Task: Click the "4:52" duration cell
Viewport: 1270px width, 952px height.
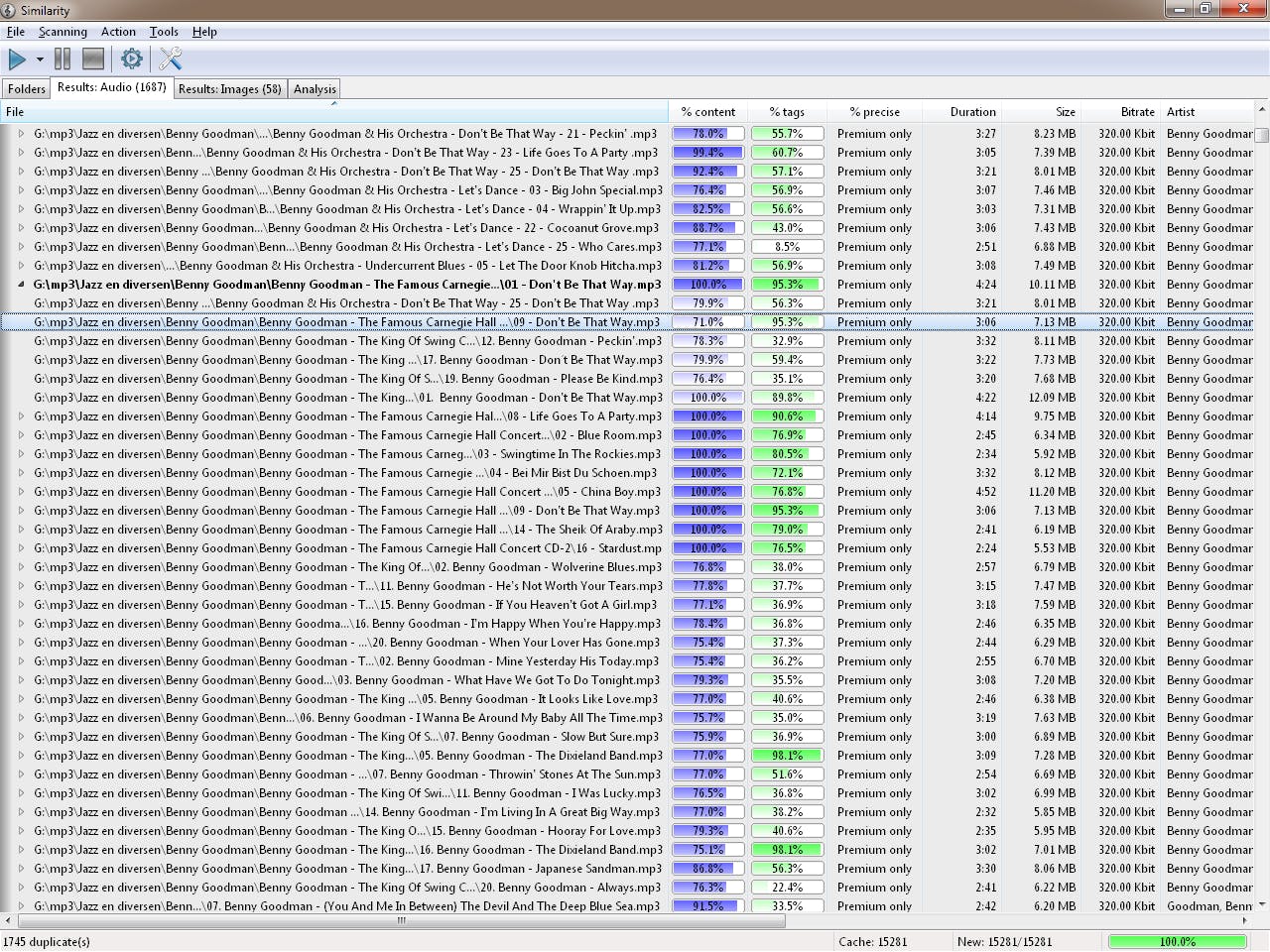Action: click(x=985, y=492)
